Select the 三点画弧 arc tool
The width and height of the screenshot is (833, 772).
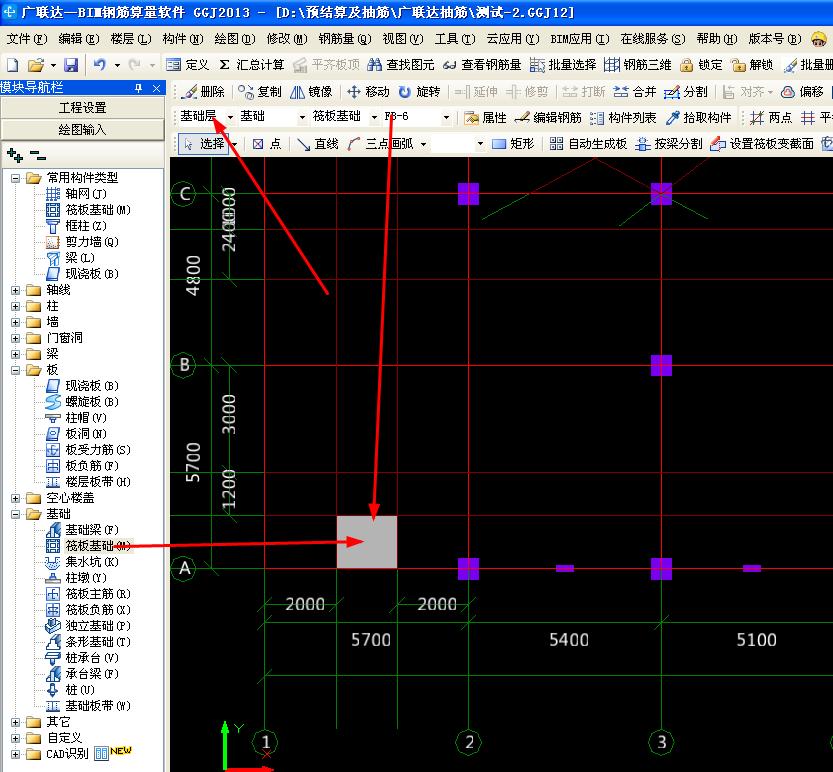pyautogui.click(x=381, y=144)
